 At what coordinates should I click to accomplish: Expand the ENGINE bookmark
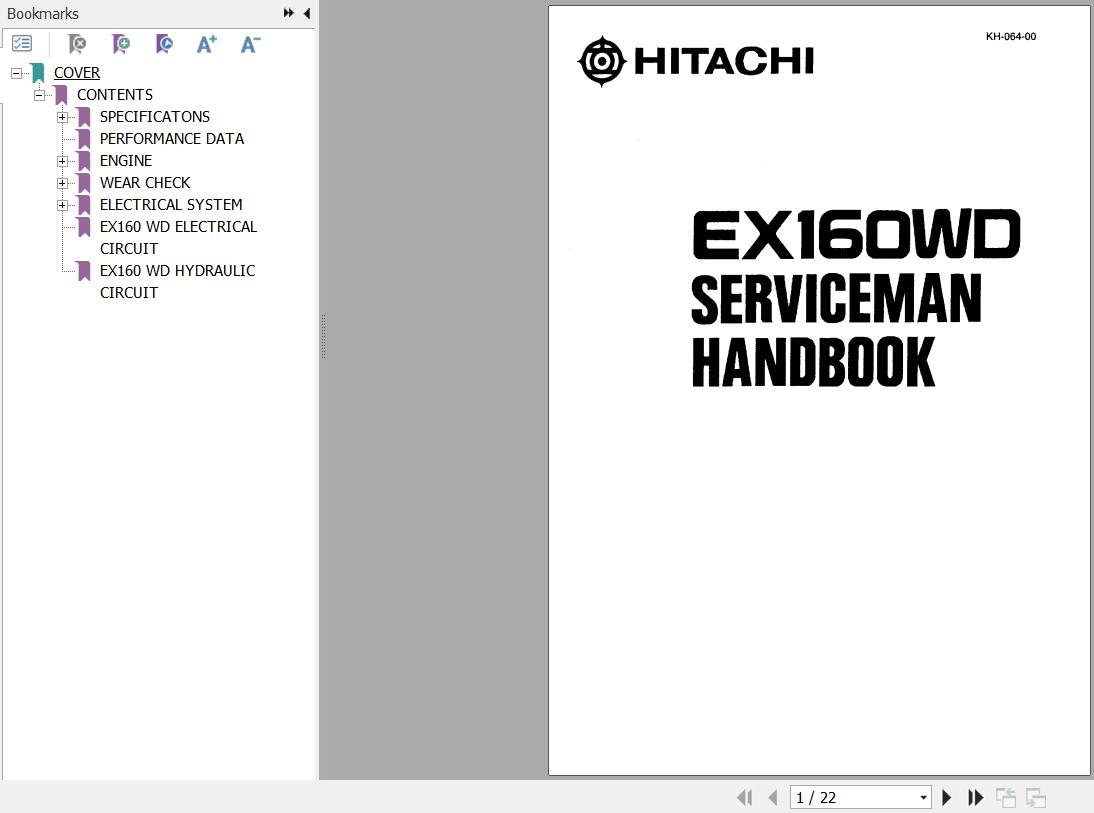coord(62,161)
